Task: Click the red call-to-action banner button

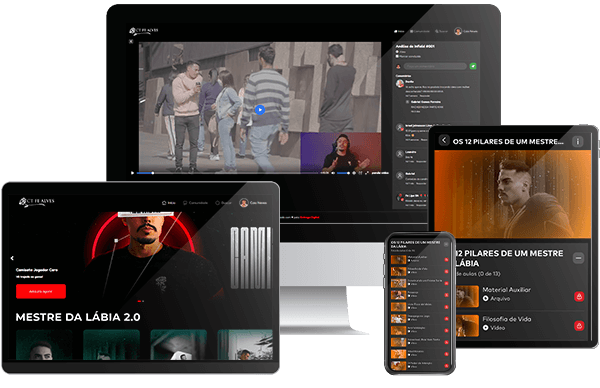Action: 41,292
